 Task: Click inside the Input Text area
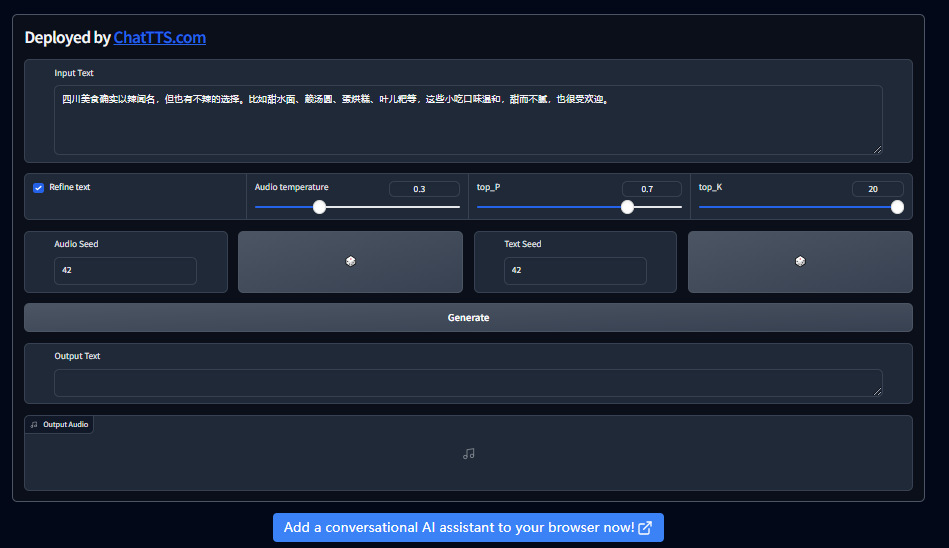coord(468,125)
